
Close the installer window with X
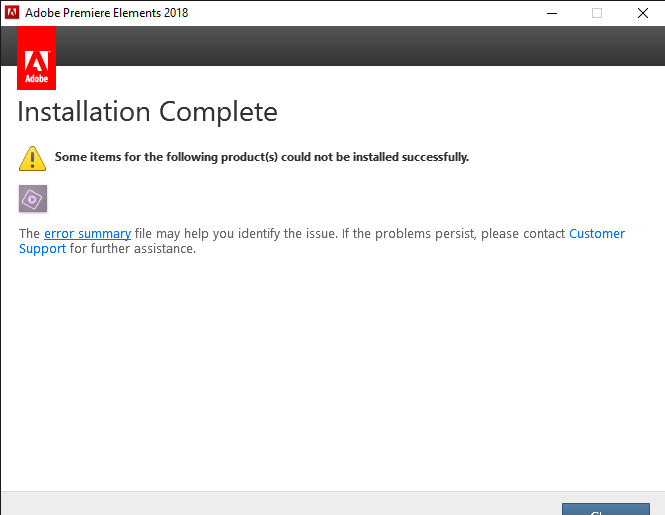tap(643, 13)
